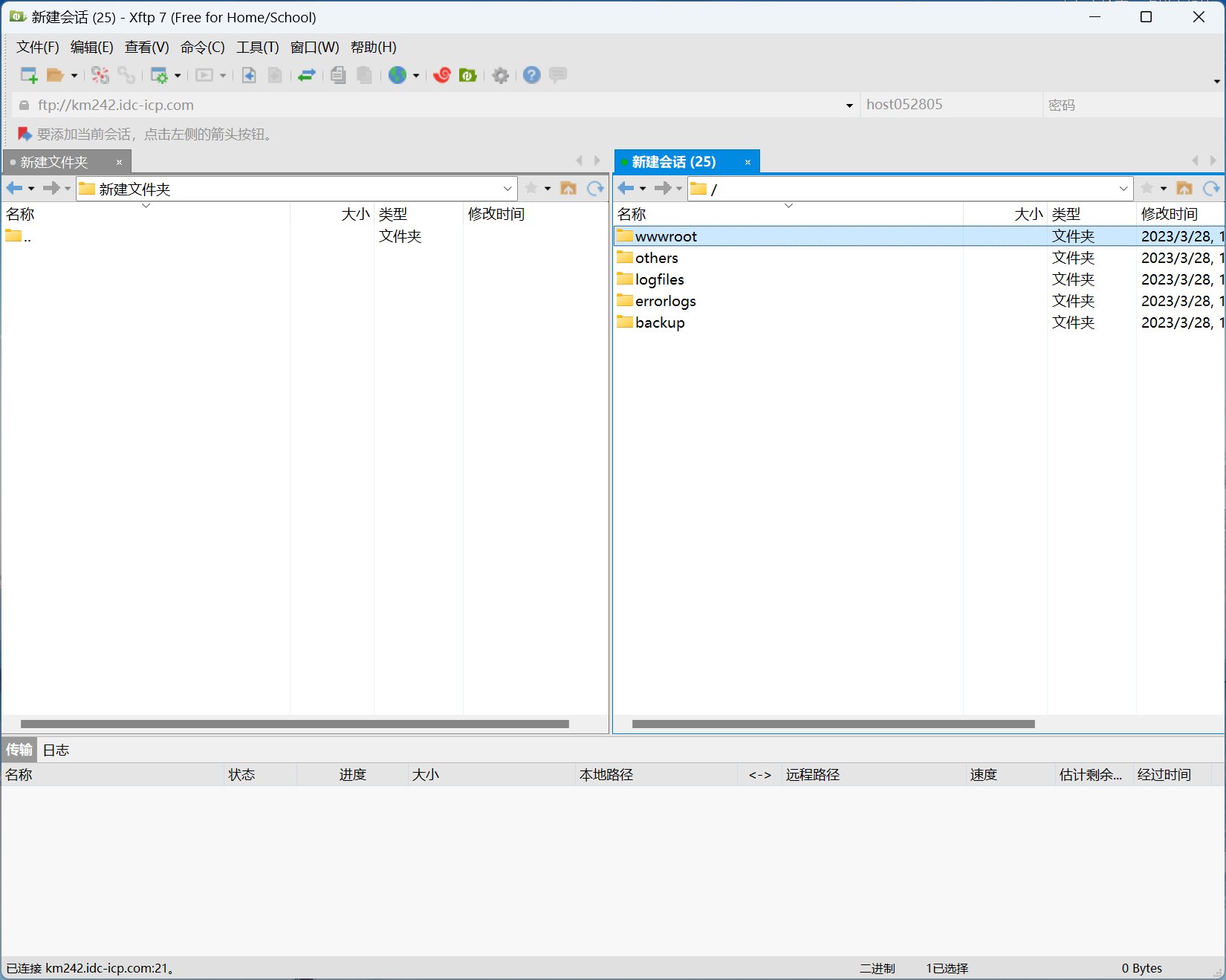Open the globe icon dropdown arrow
1226x980 pixels.
pos(416,76)
